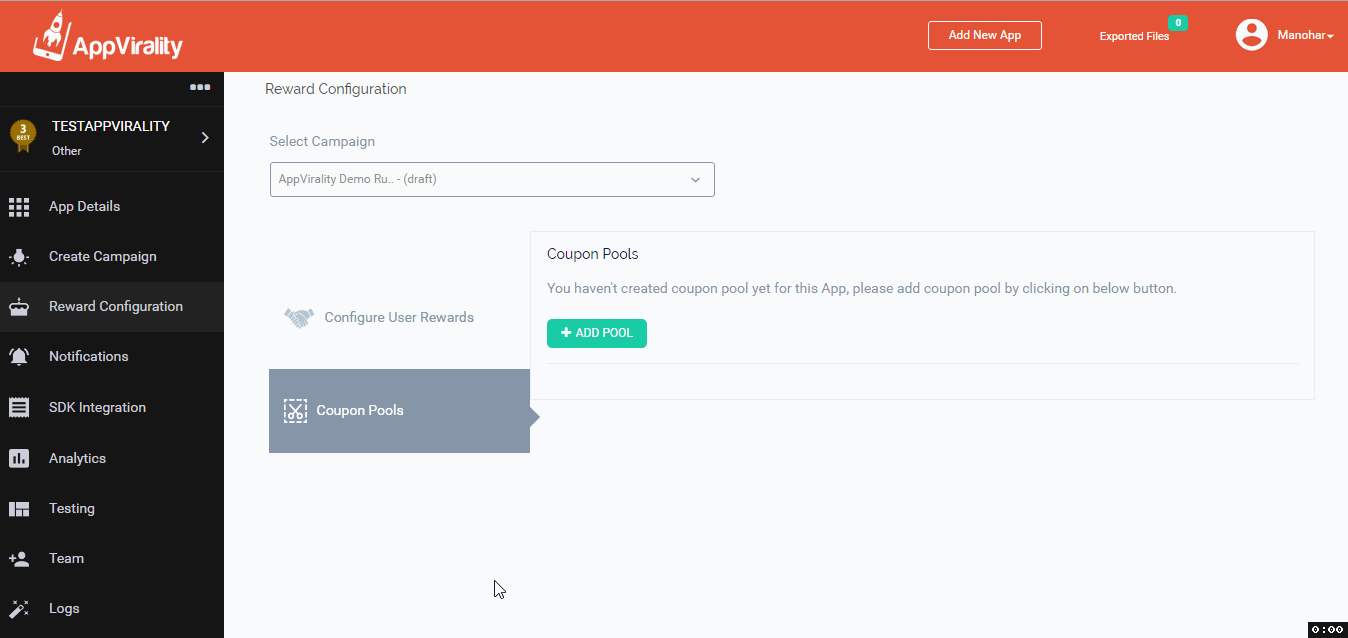Click the Team add-person icon
The height and width of the screenshot is (638, 1348).
click(x=19, y=559)
